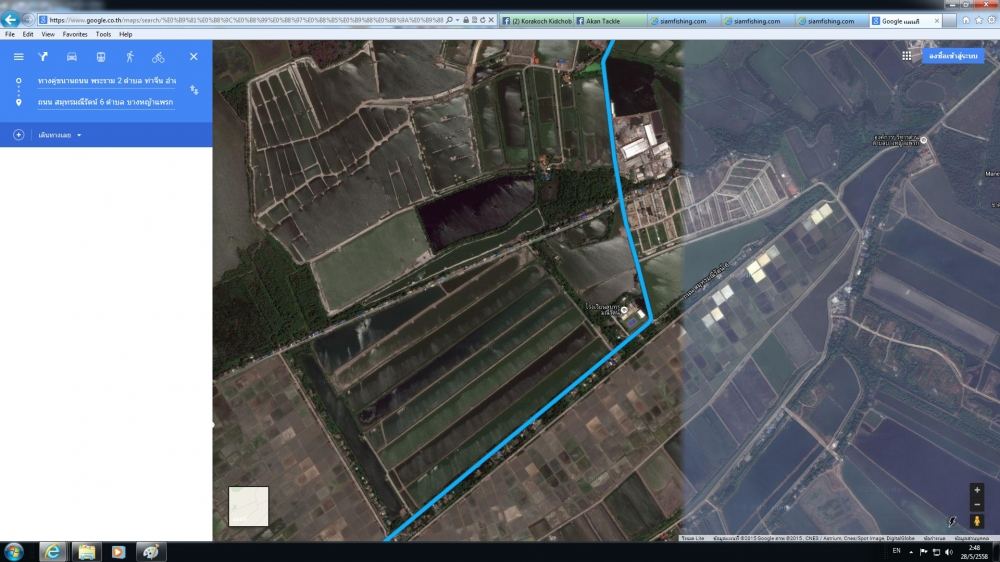Click the browser address bar URL

[246, 20]
